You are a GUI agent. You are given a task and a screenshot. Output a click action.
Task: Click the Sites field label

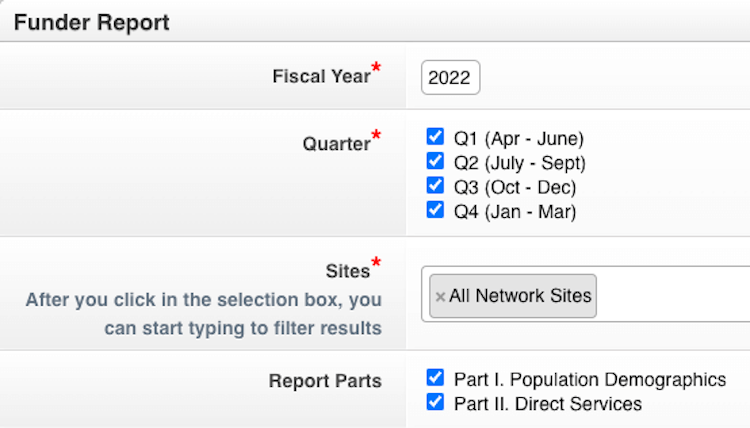pos(347,270)
